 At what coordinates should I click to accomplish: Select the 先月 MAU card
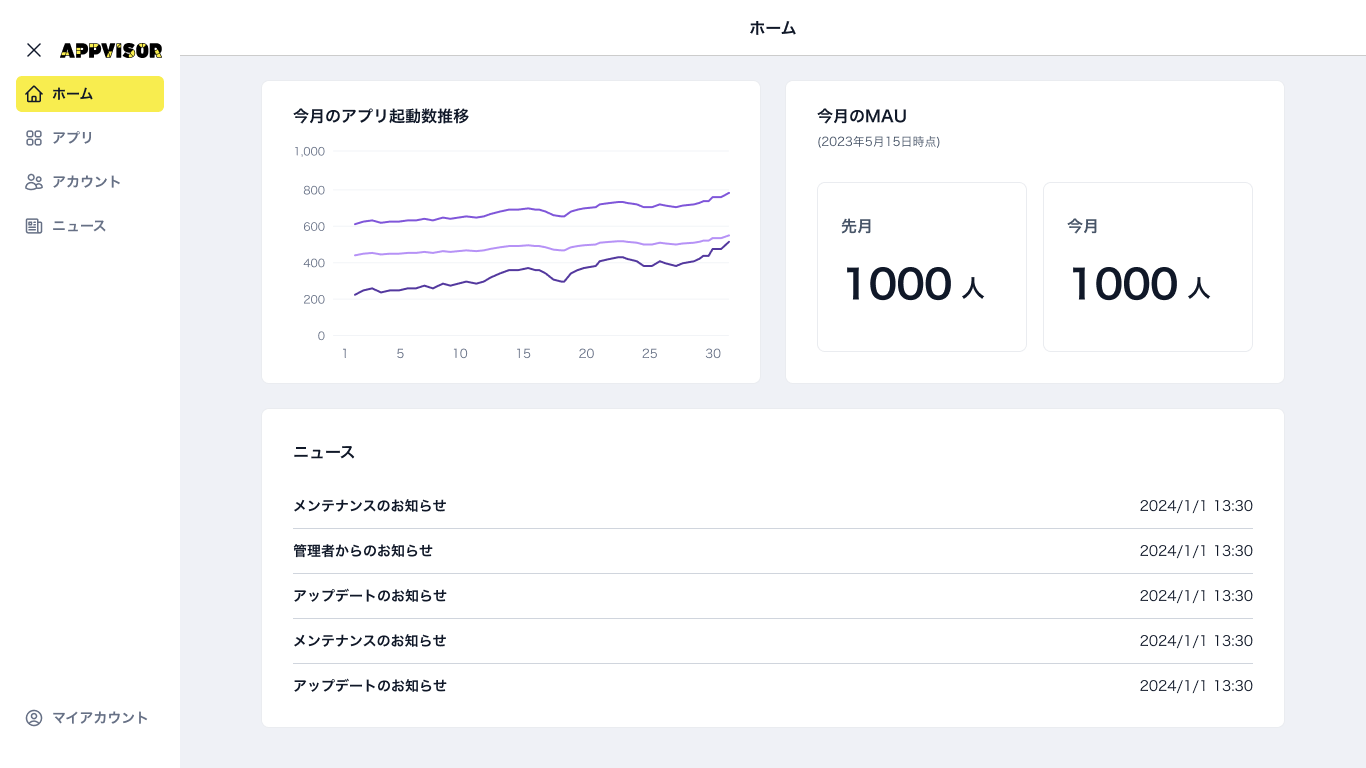[x=922, y=266]
